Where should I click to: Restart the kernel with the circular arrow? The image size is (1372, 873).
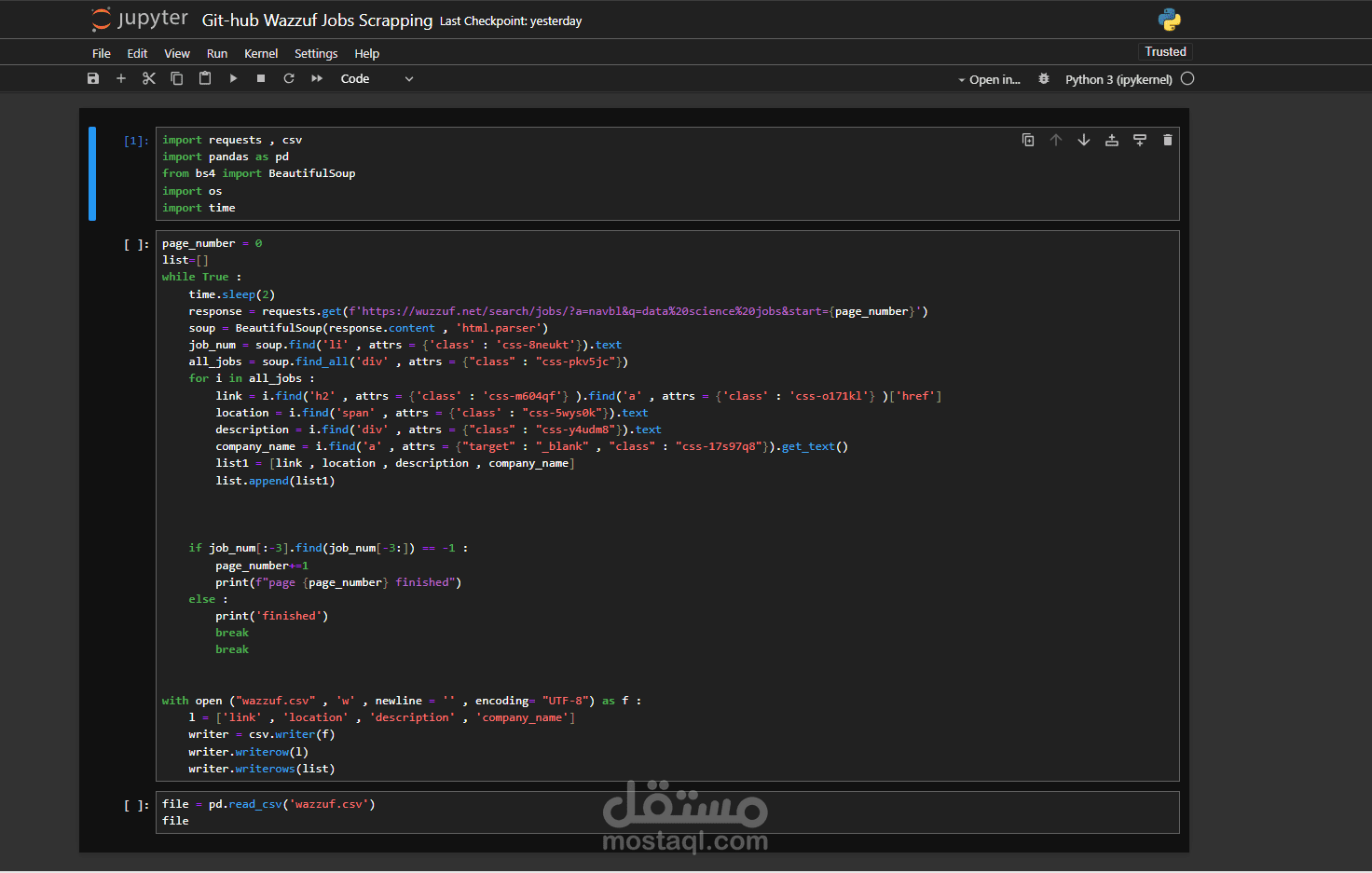click(289, 79)
